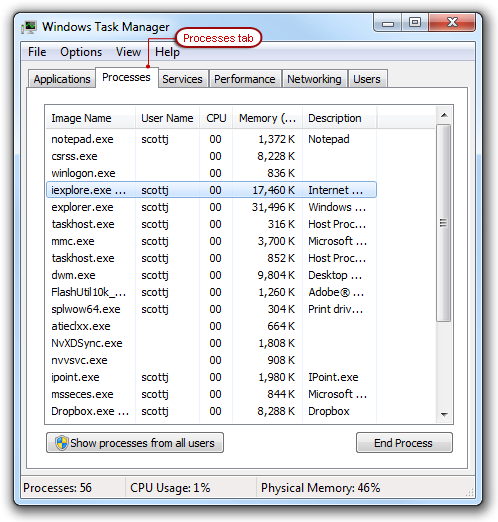Switch to the Services tab
Screen dimensions: 498x522
coord(183,79)
